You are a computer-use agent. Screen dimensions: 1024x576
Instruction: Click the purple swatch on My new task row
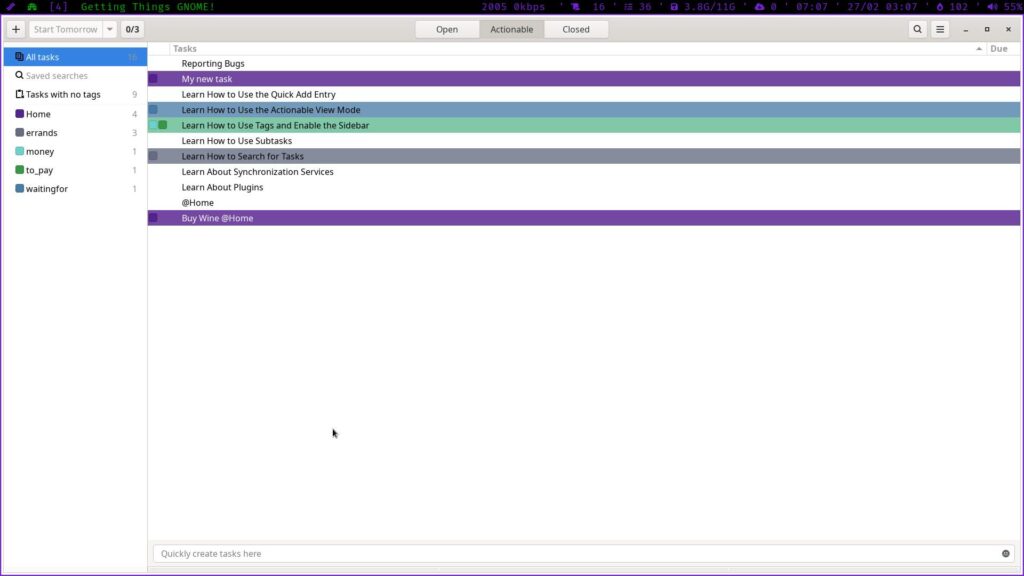point(153,79)
